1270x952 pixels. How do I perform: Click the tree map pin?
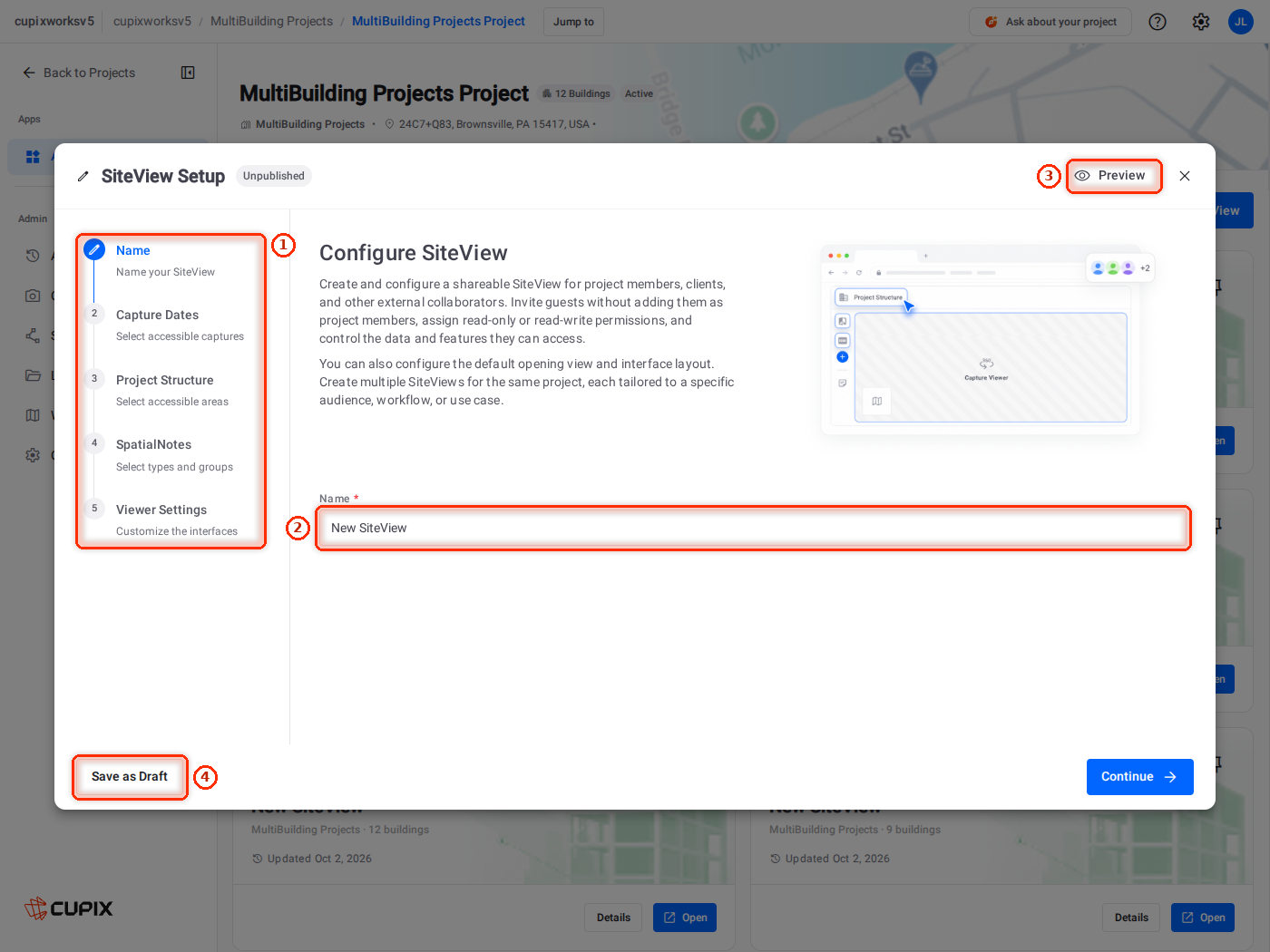[x=758, y=121]
